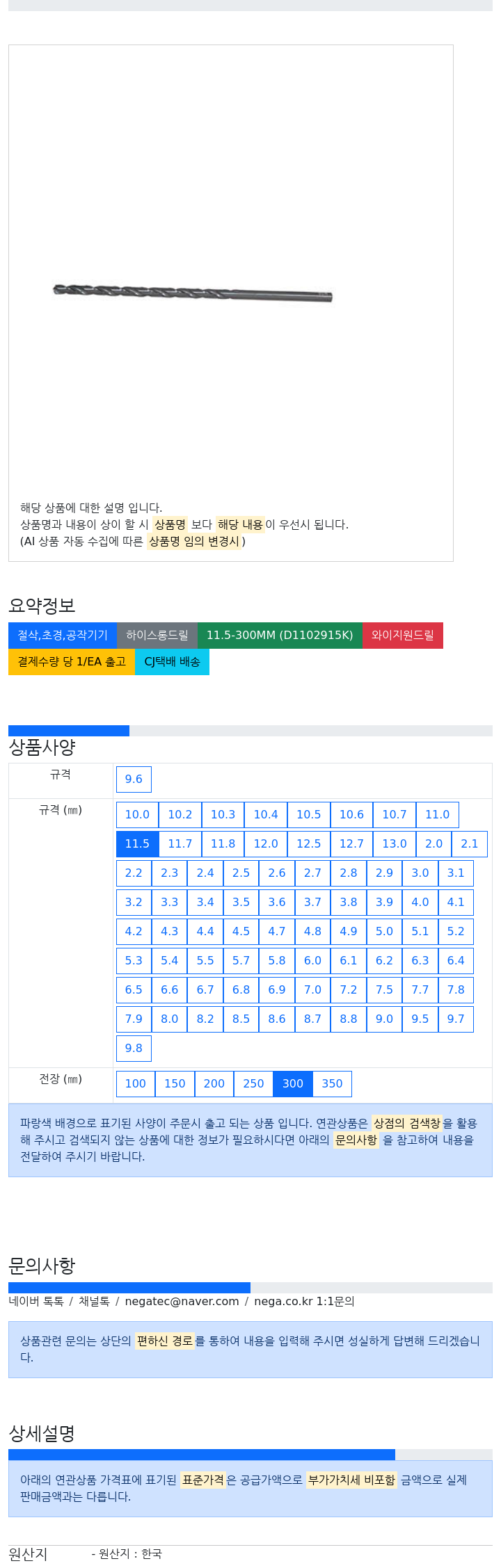Click the 11.5-300MM (D1102915K) tag
This screenshot has width=501, height=1568.
(280, 636)
